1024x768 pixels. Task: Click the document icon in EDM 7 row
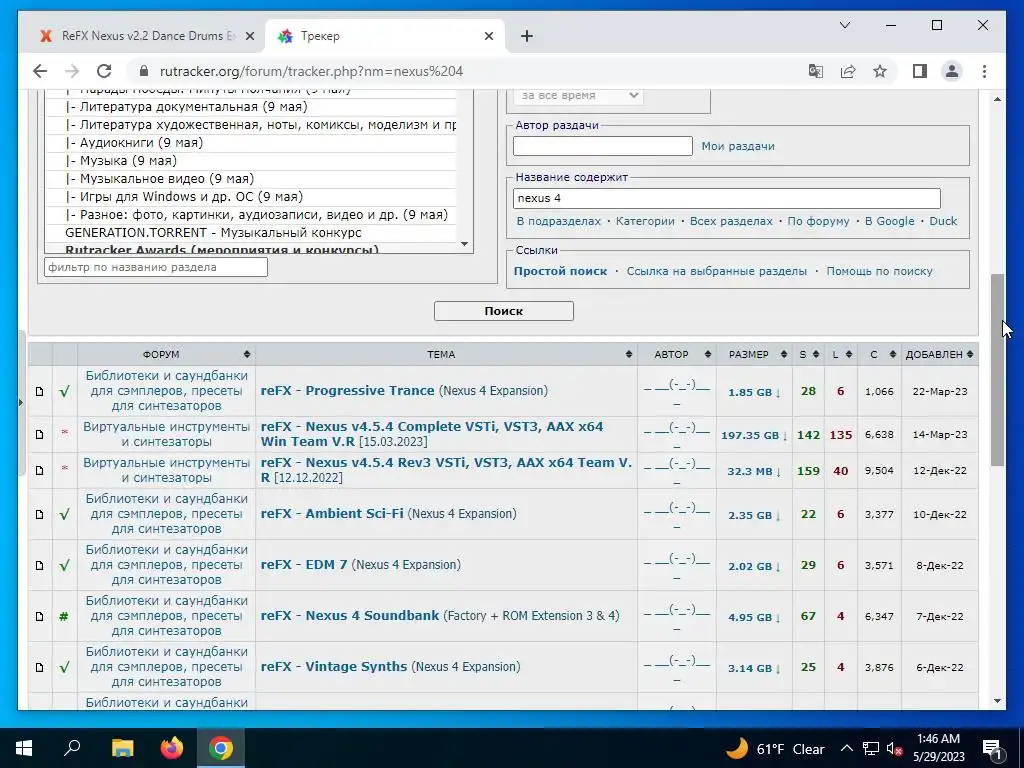(x=40, y=565)
